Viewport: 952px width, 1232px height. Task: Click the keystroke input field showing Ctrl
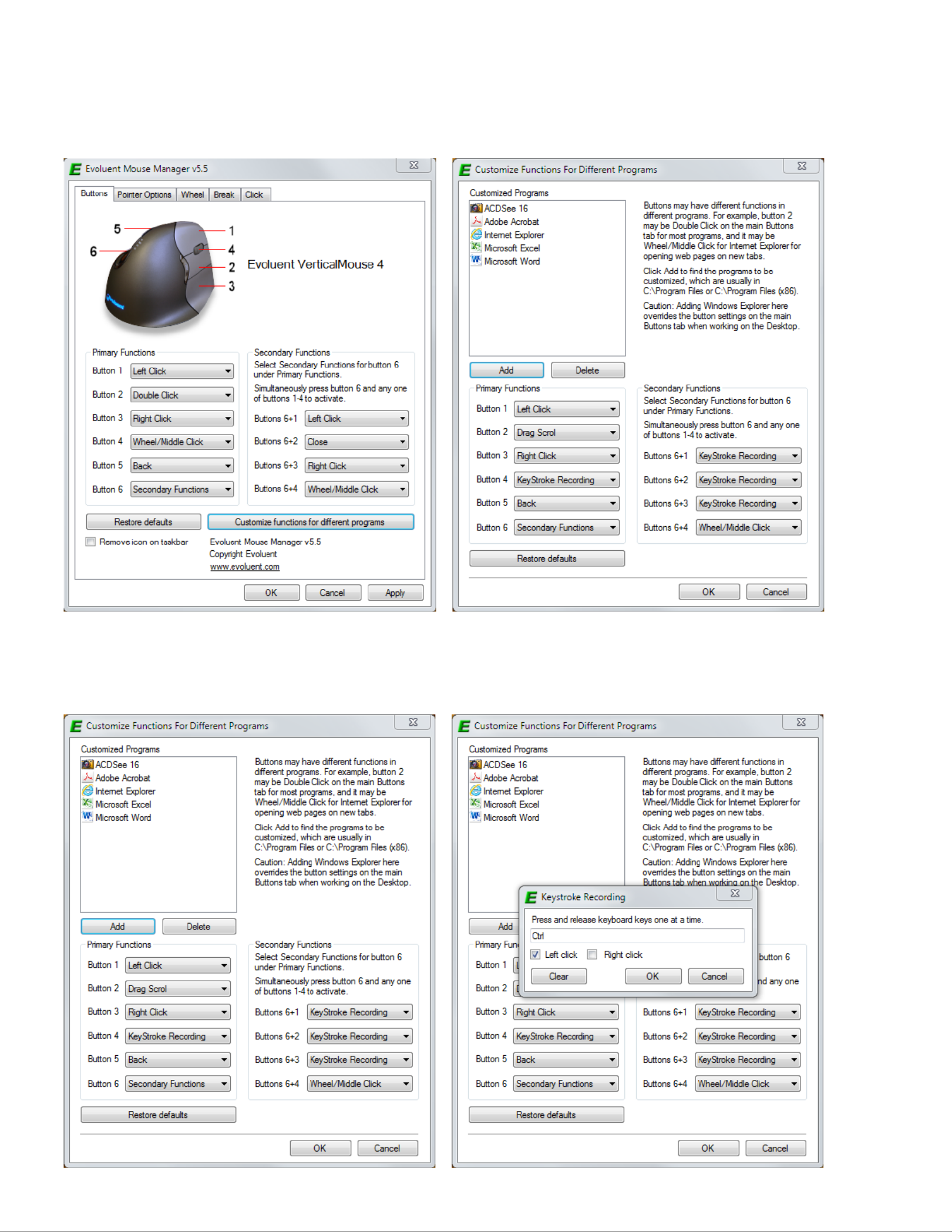pos(637,935)
